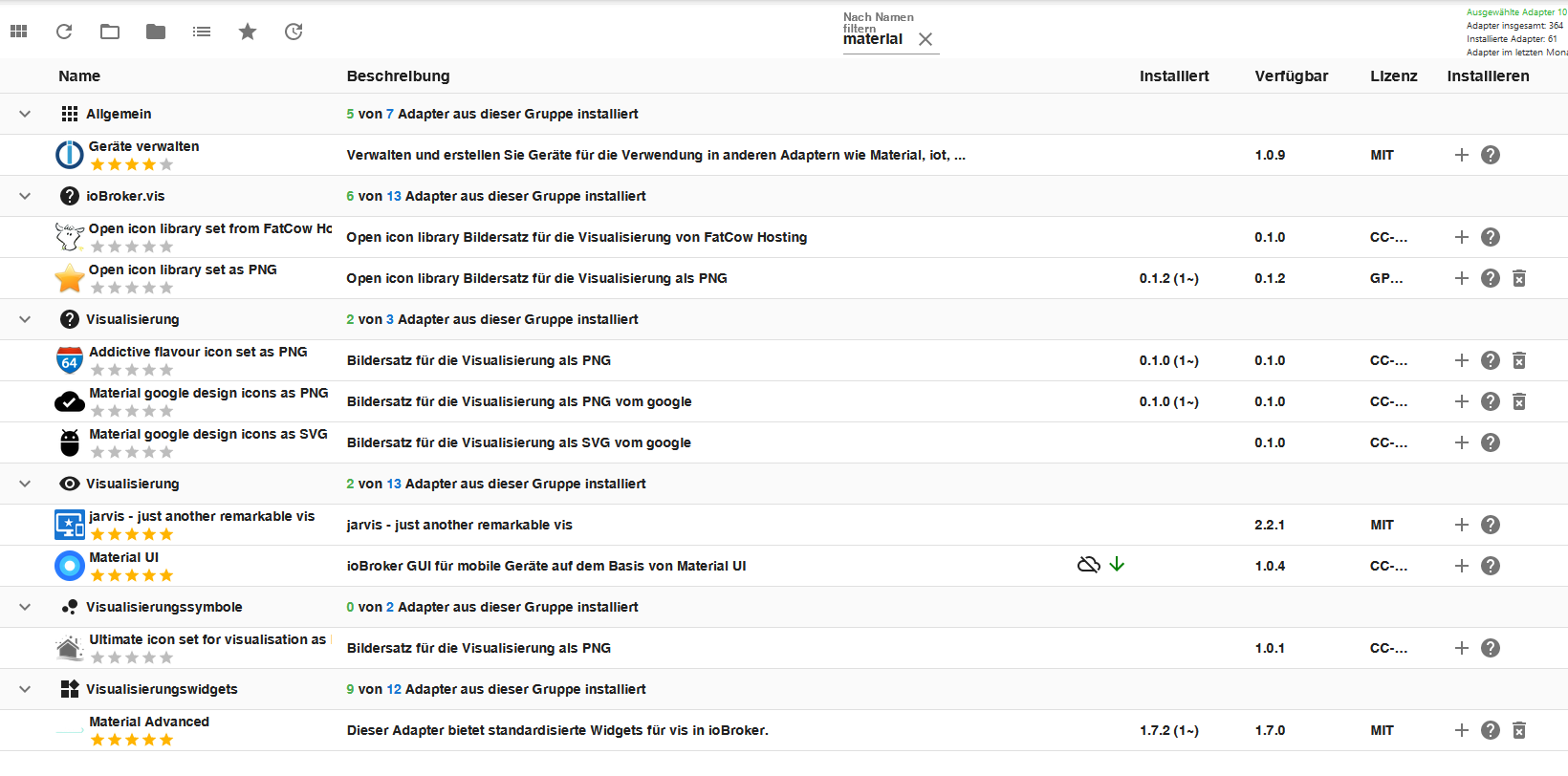This screenshot has width=1568, height=776.
Task: Click "Installierte Adapter: 61" statistic text
Action: click(1513, 39)
